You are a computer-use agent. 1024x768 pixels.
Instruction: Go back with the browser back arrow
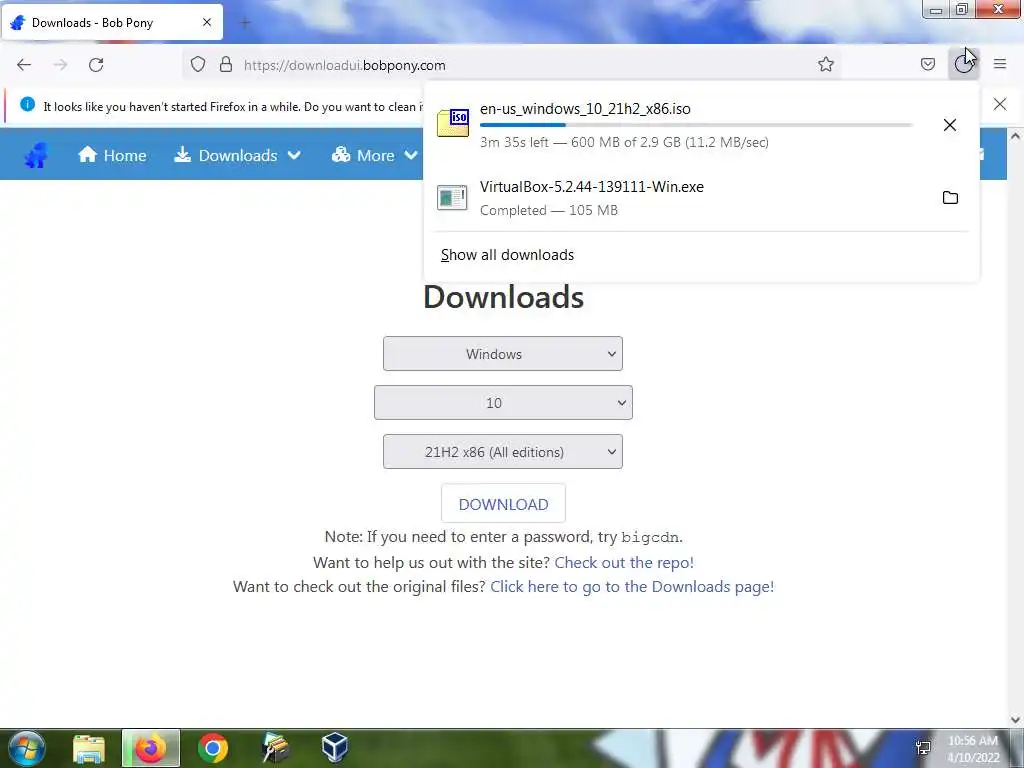coord(24,65)
